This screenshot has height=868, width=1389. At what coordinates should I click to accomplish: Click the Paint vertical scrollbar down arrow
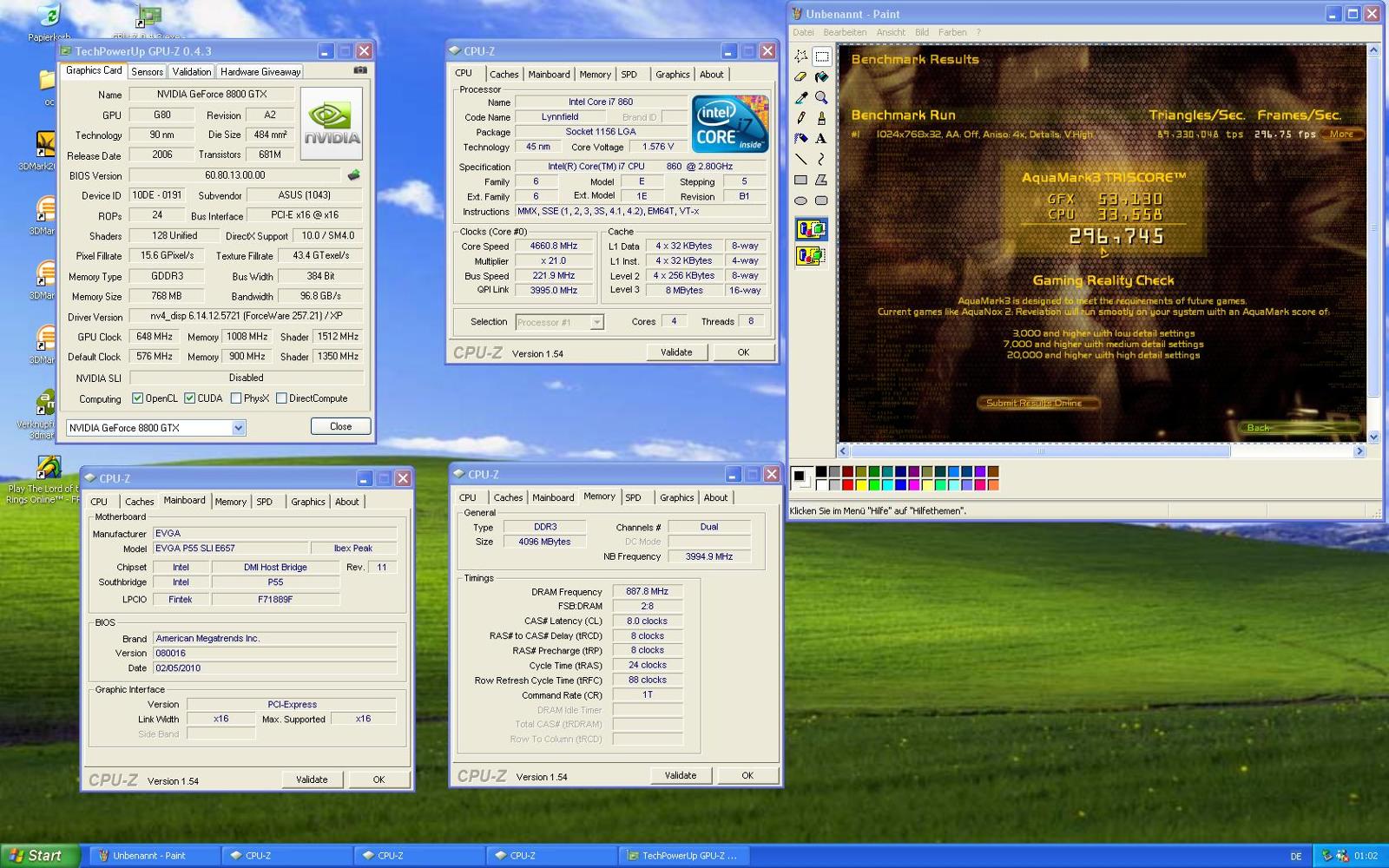pos(1373,437)
